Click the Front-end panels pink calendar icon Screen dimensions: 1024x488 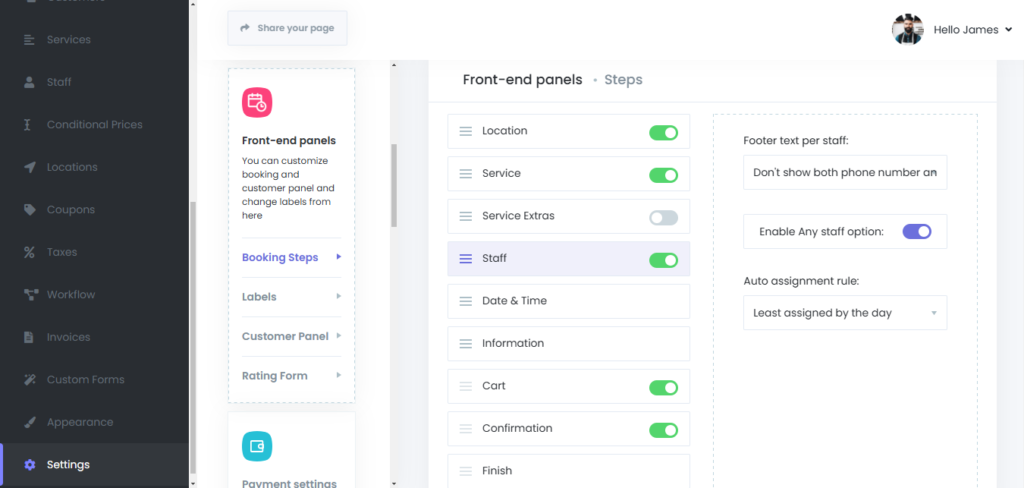tap(257, 102)
